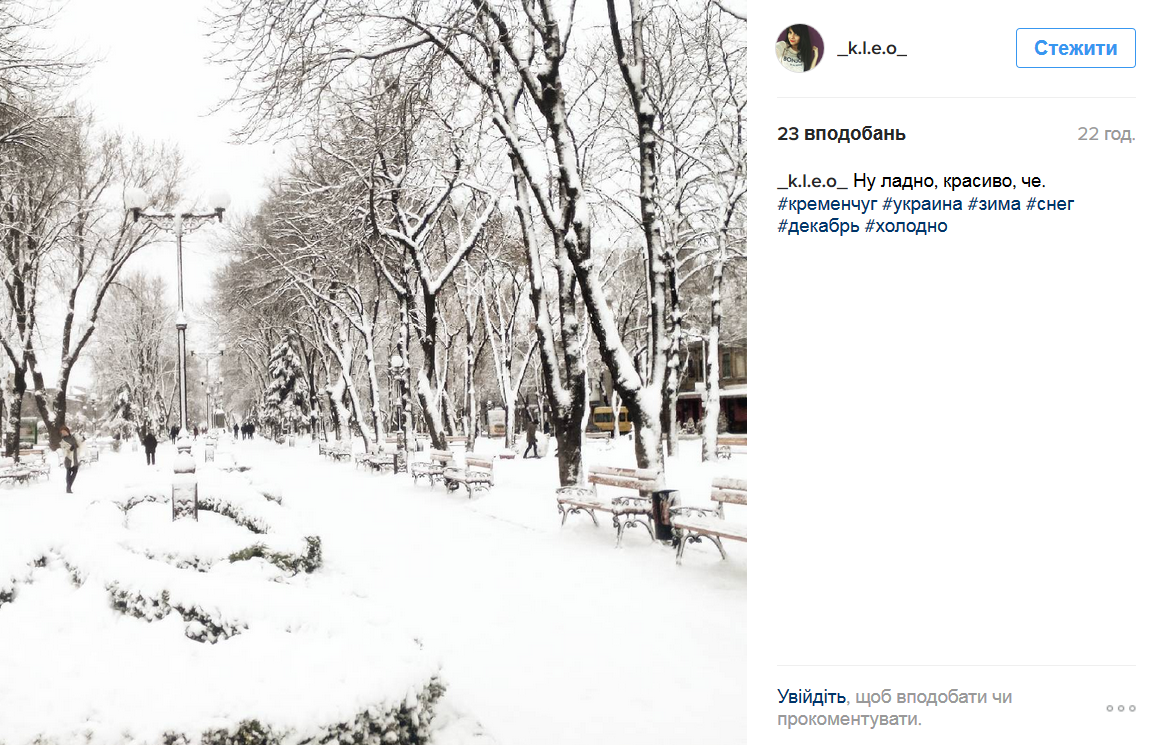This screenshot has height=745, width=1159.
Task: Open the _k.l.e.o_ username in header
Action: tap(872, 49)
